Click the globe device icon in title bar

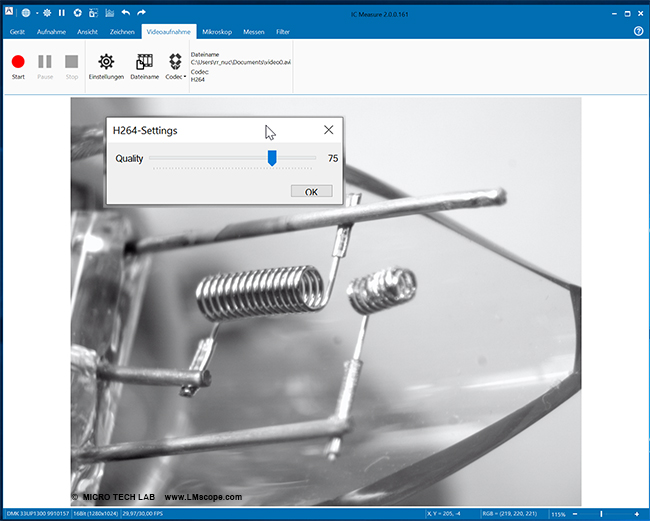click(x=26, y=13)
